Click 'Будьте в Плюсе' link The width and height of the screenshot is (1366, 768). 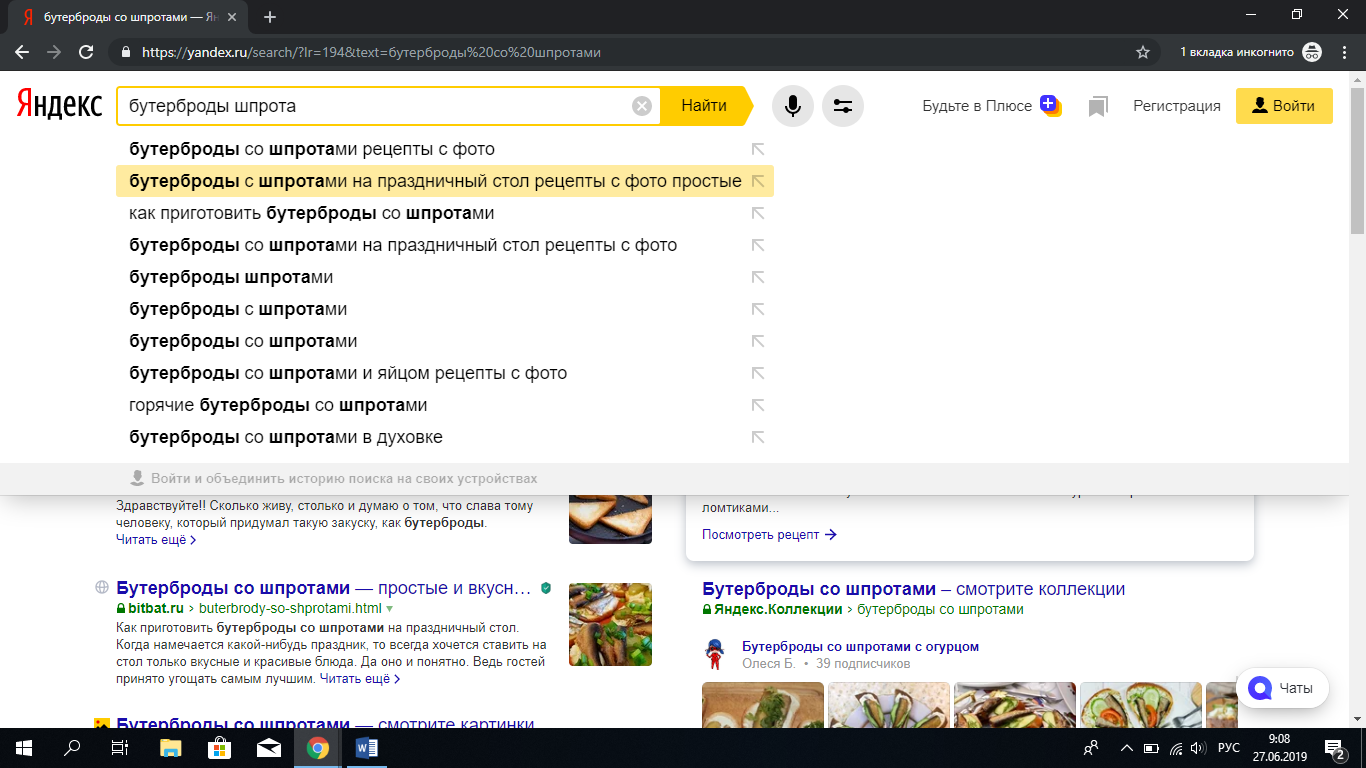(977, 106)
